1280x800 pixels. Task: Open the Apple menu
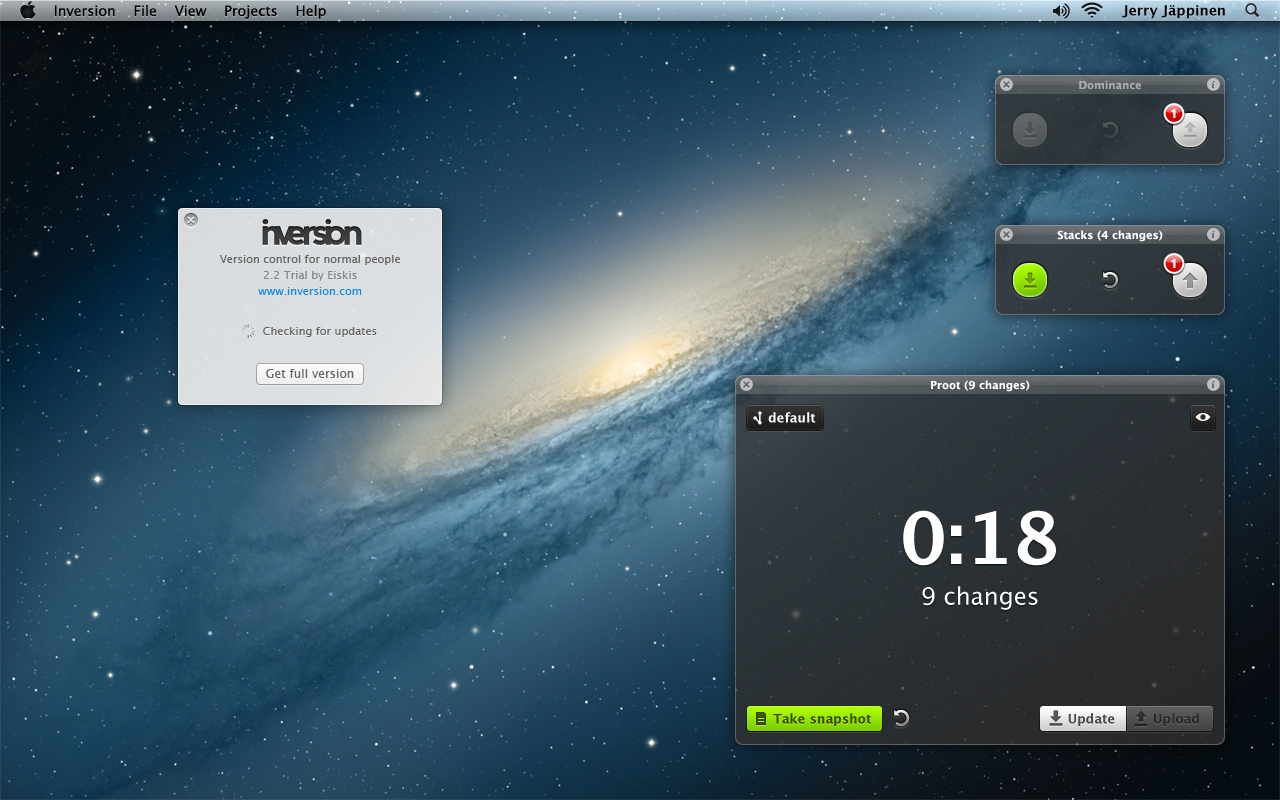tap(27, 11)
